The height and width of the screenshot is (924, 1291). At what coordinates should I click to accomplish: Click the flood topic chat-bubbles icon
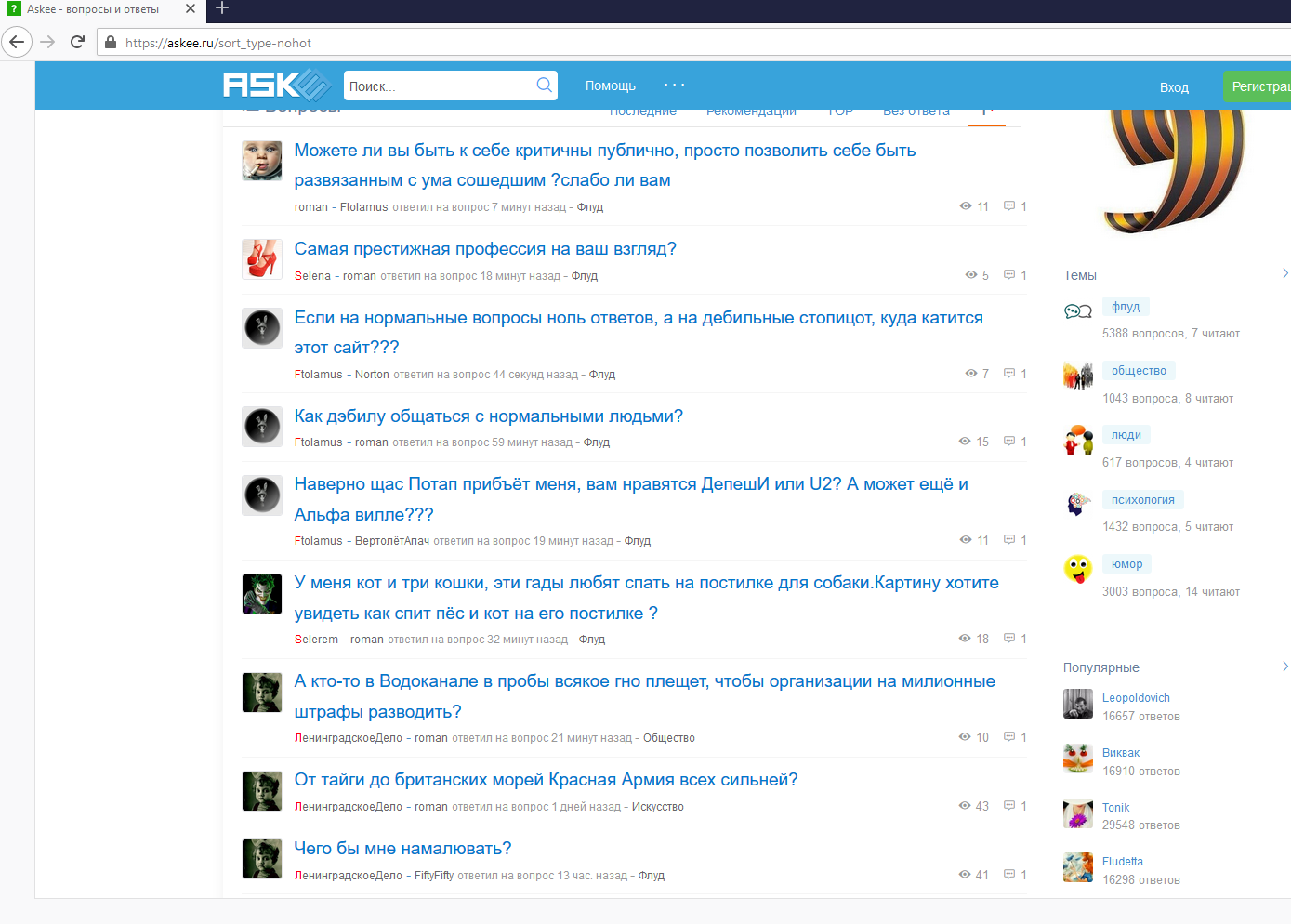tap(1077, 312)
